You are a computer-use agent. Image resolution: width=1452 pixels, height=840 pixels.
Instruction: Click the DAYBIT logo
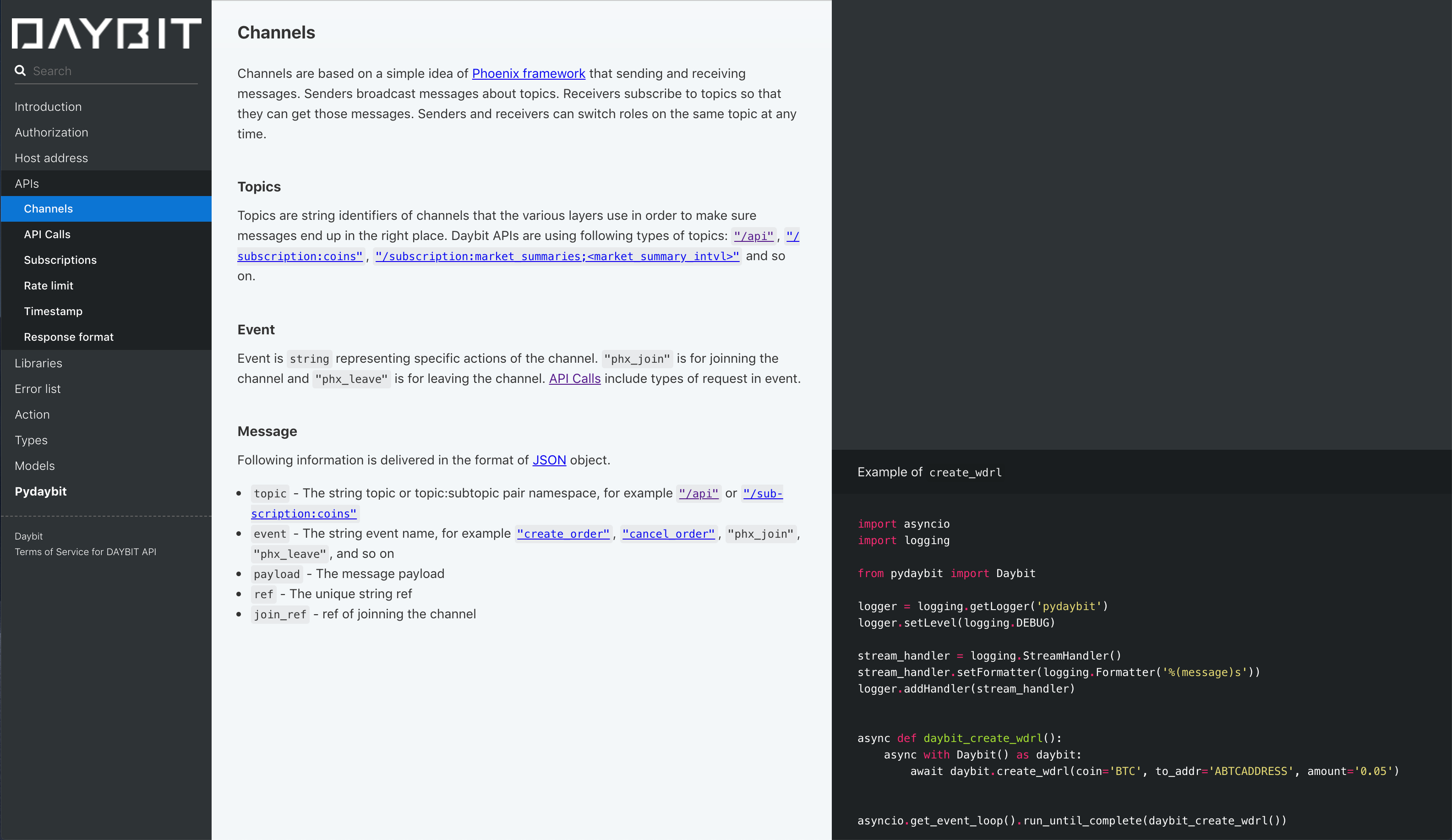(x=107, y=33)
